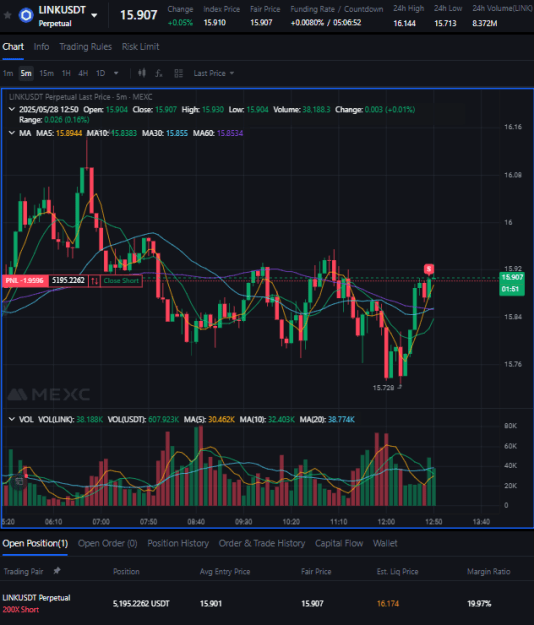Open the chart layout grid icon
This screenshot has height=625, width=534.
pos(179,73)
